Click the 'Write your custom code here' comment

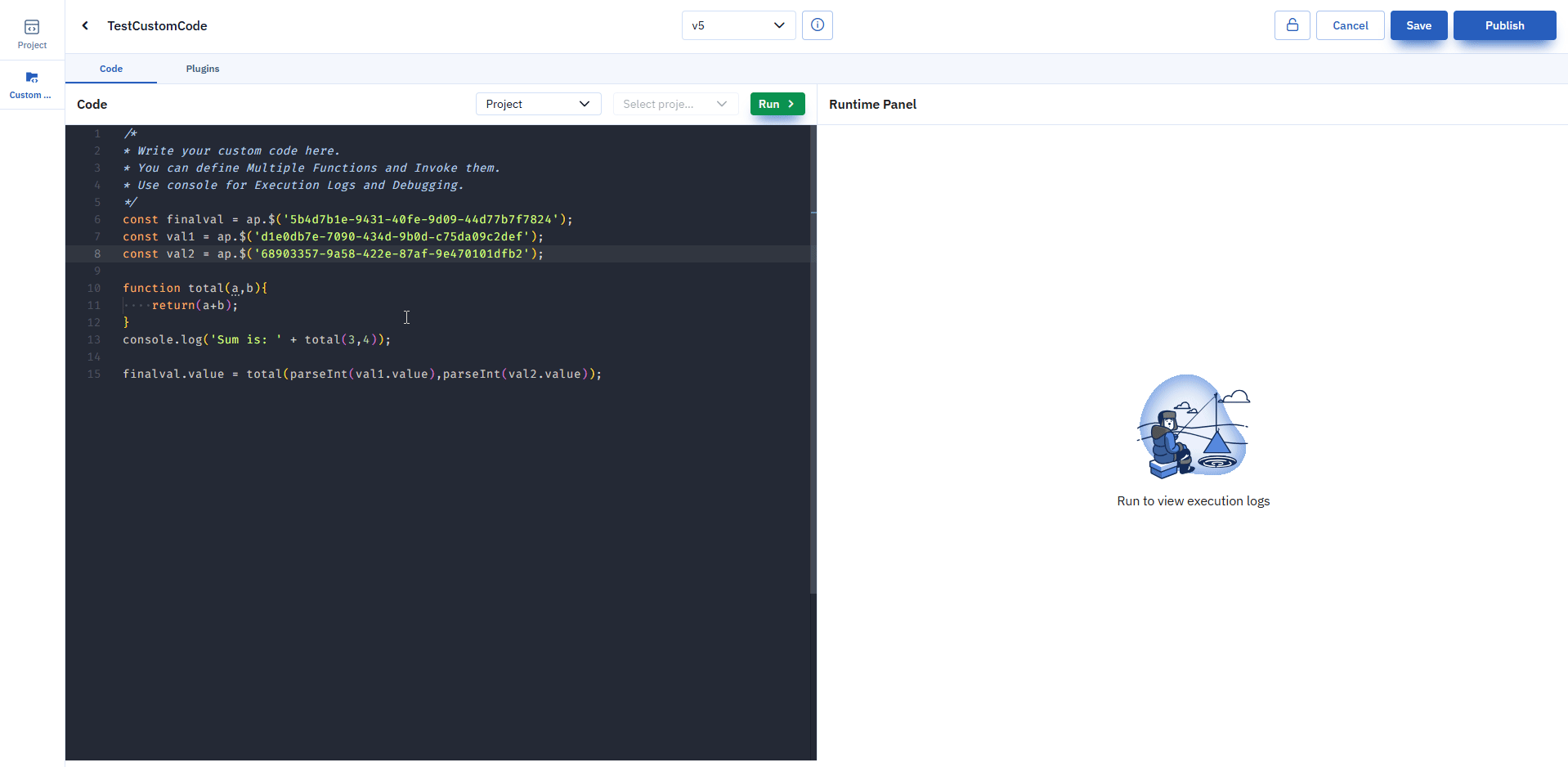[231, 150]
